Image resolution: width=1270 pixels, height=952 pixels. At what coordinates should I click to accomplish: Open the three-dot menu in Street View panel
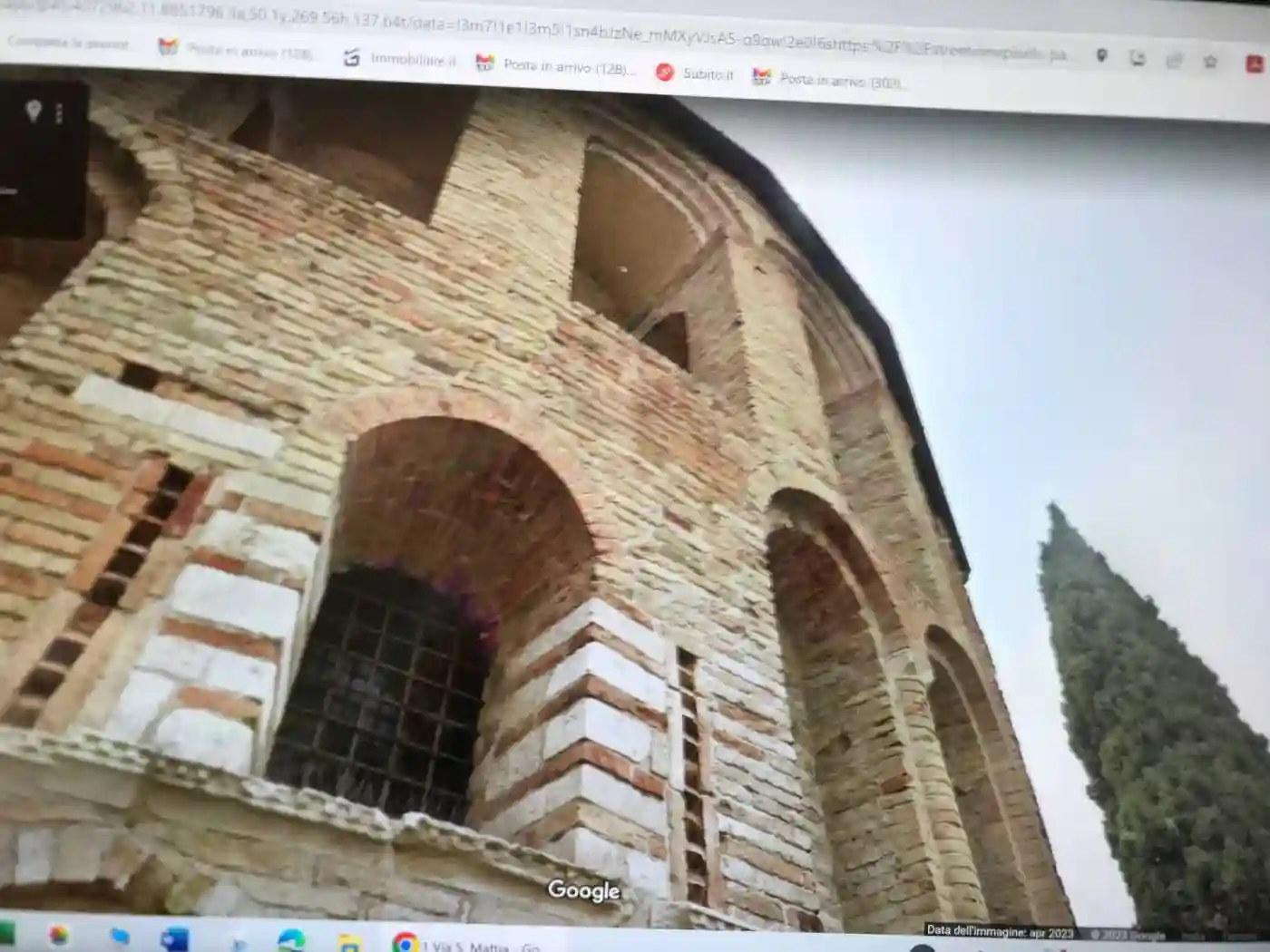tap(60, 113)
